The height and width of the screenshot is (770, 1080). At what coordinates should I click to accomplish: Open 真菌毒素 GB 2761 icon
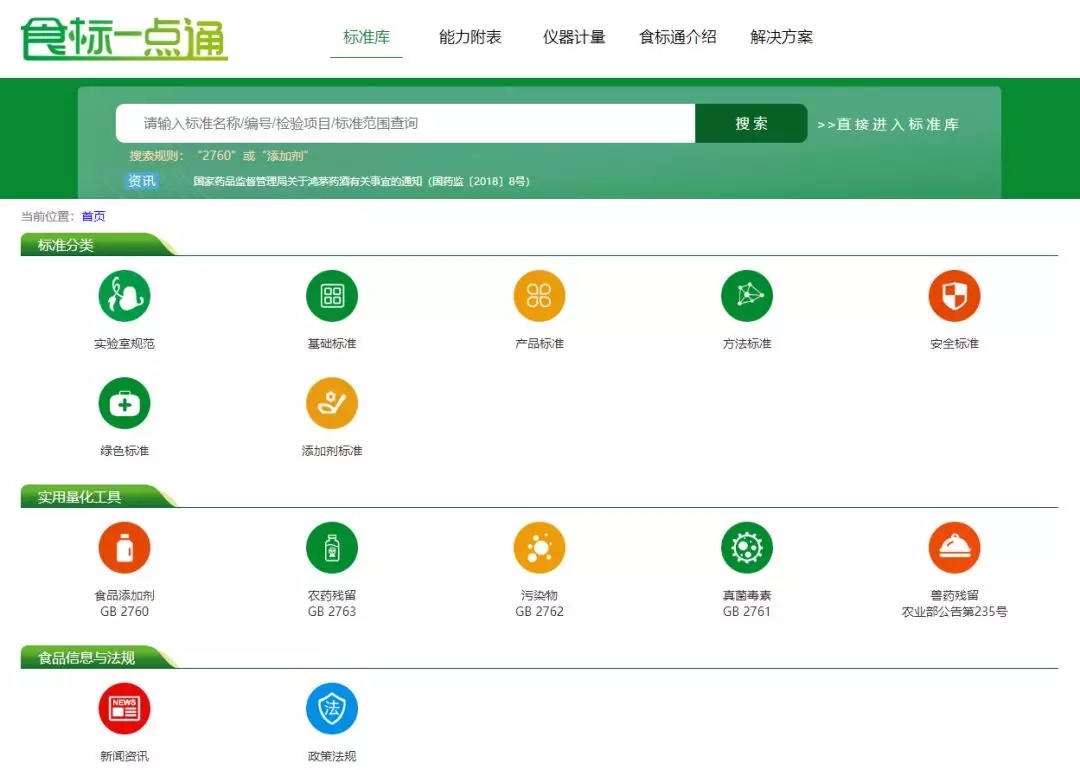pyautogui.click(x=747, y=548)
